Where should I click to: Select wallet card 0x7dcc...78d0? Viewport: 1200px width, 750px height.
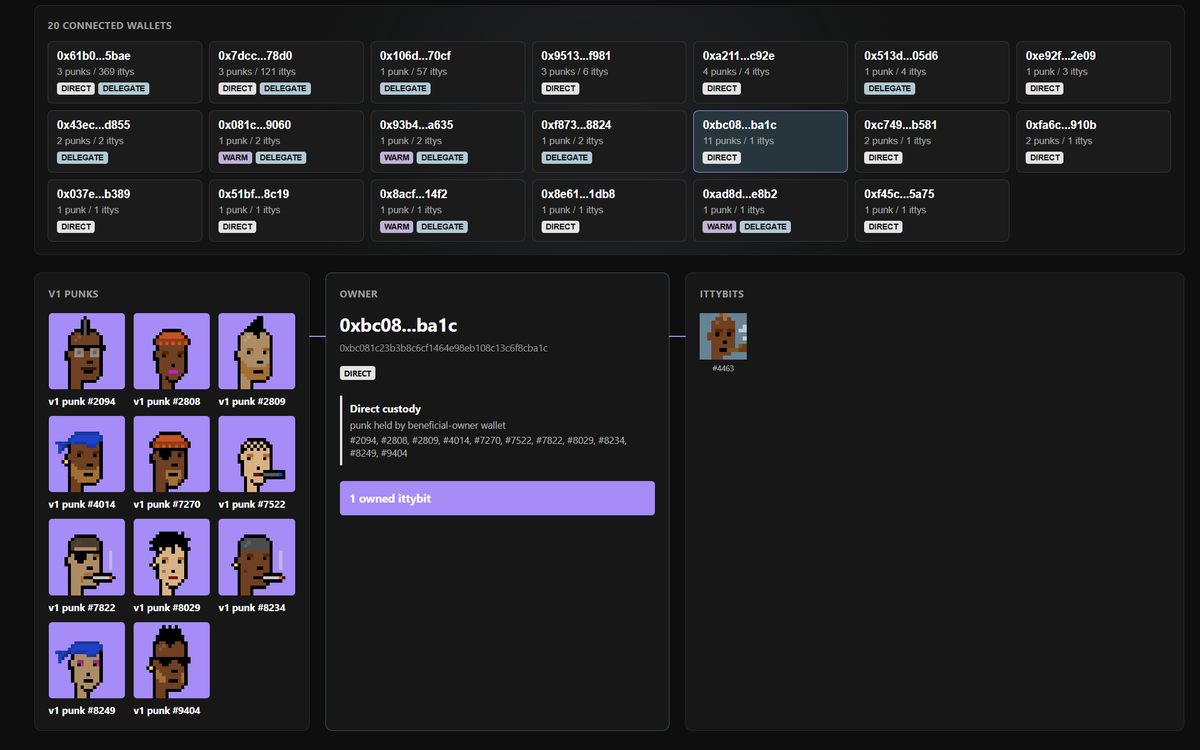coord(286,72)
